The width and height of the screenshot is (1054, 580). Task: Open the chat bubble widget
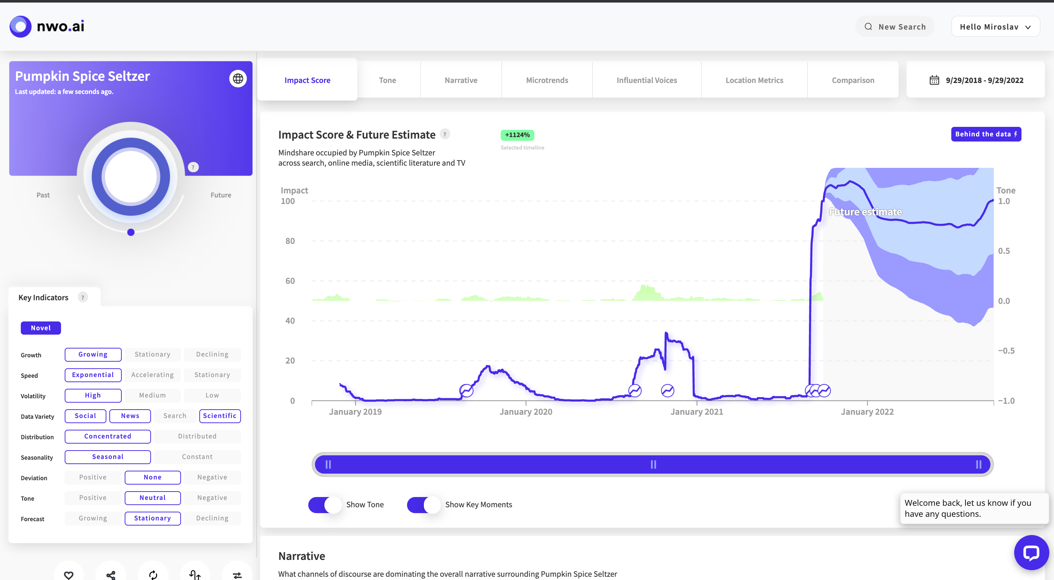(x=1031, y=552)
